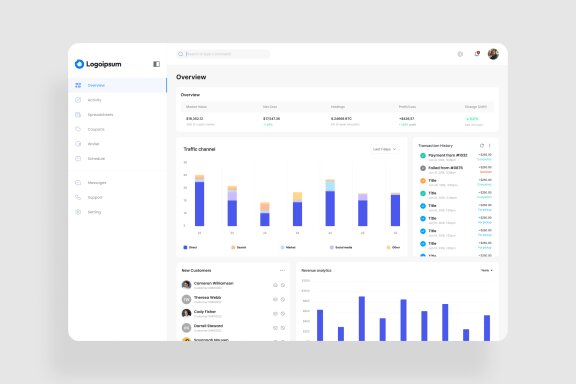
Task: Collapse the sidebar with the panel toggle icon
Action: 156,64
